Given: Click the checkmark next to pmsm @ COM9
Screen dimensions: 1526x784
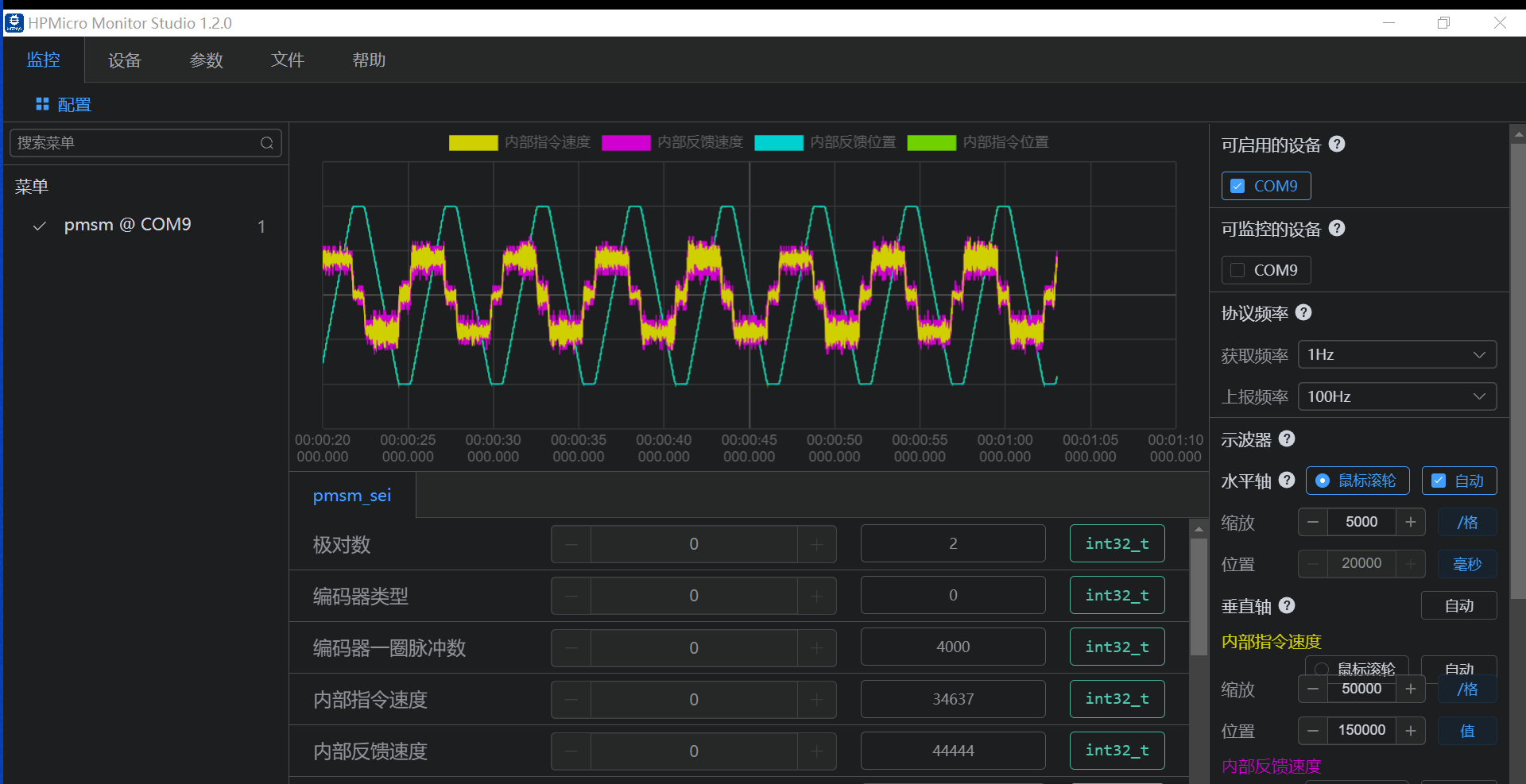Looking at the screenshot, I should [x=40, y=226].
